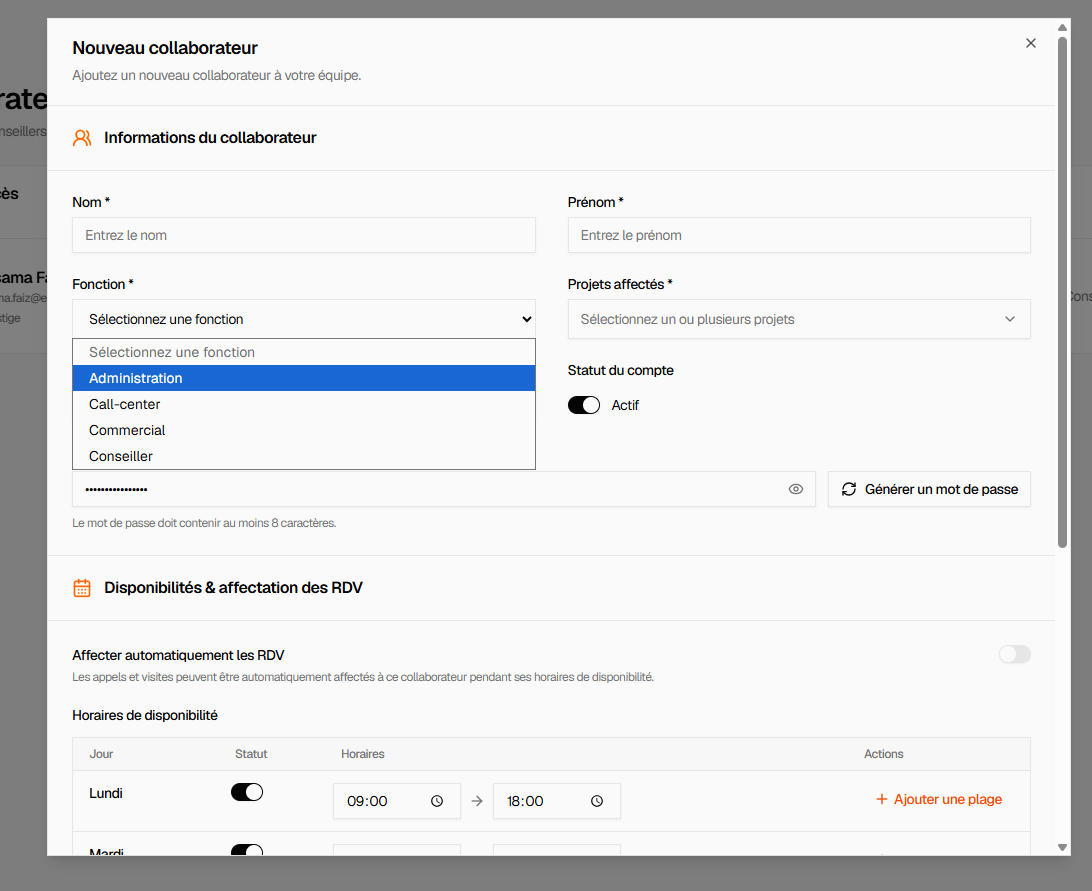The image size is (1092, 891).
Task: Open the Projets affectés dropdown
Action: click(799, 319)
